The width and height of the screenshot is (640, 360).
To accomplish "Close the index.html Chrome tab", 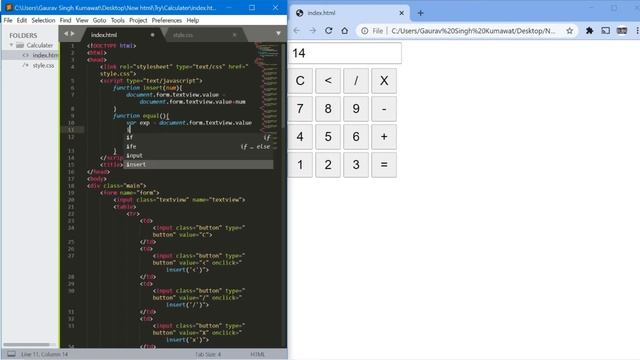I will [402, 13].
